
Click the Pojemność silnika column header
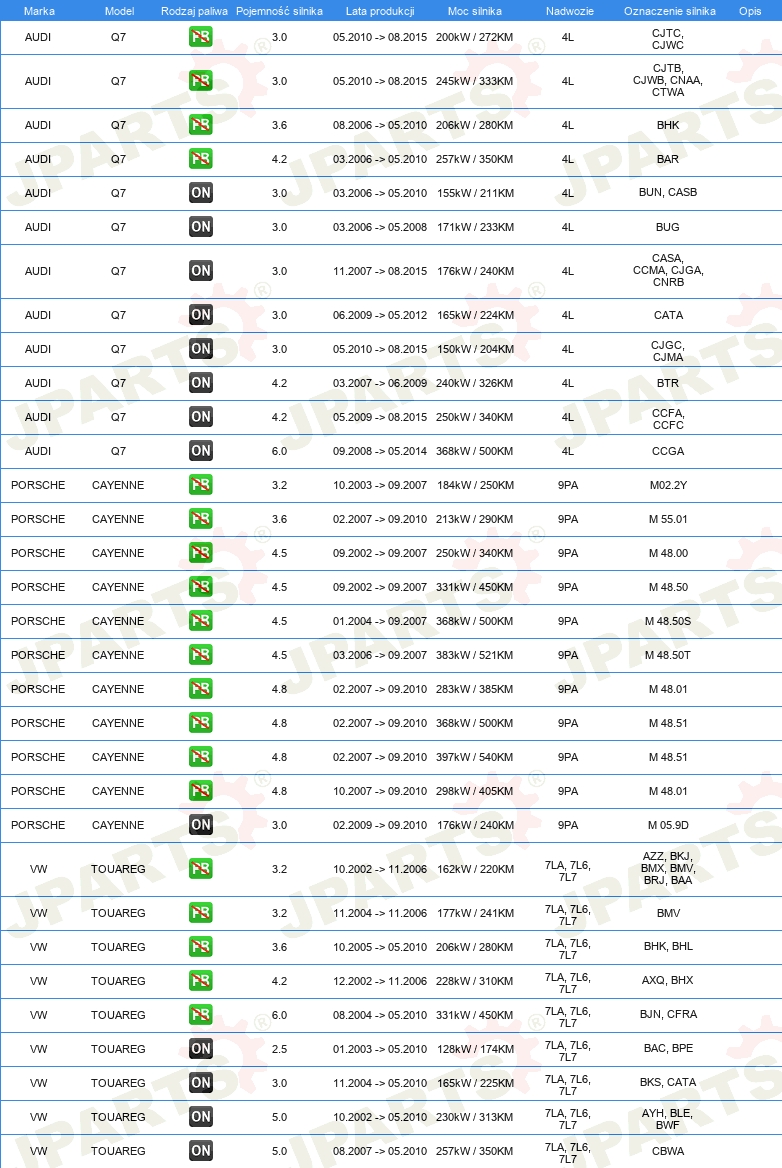pos(279,11)
